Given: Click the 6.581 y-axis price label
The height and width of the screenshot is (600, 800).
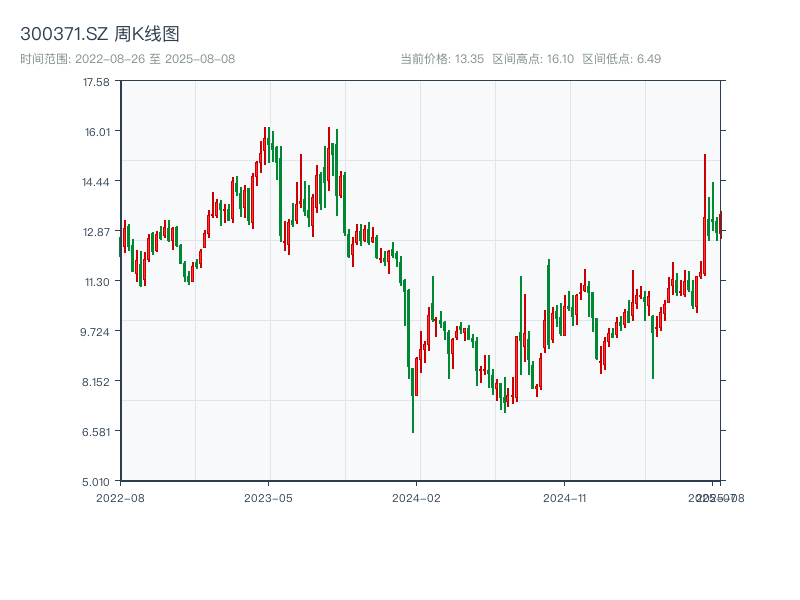Looking at the screenshot, I should click(97, 432).
